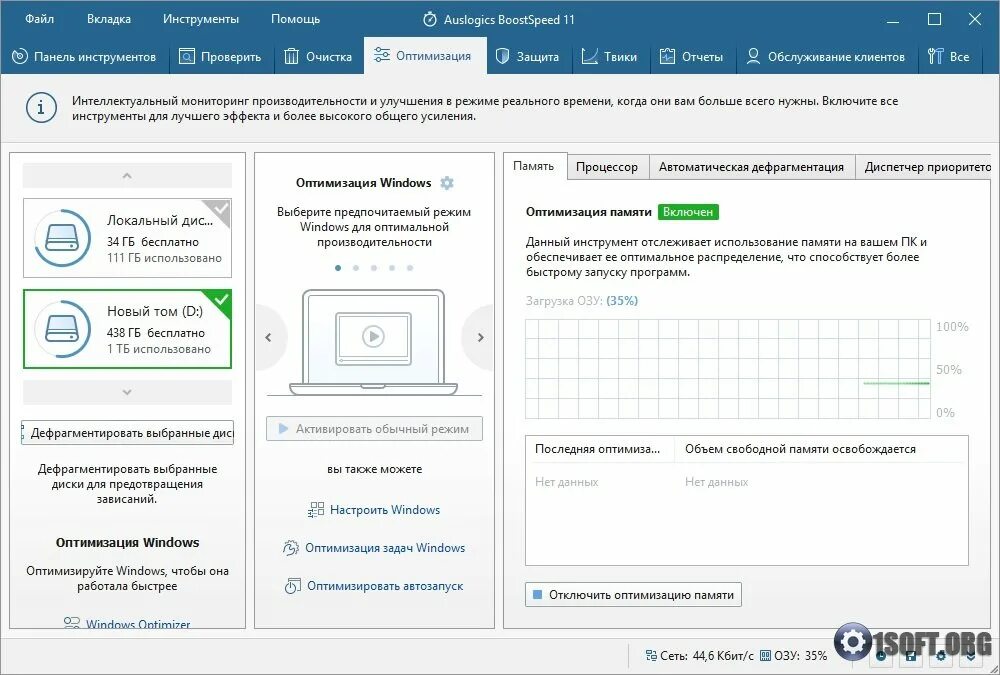Click the 1 ТБ использовано text

159,349
